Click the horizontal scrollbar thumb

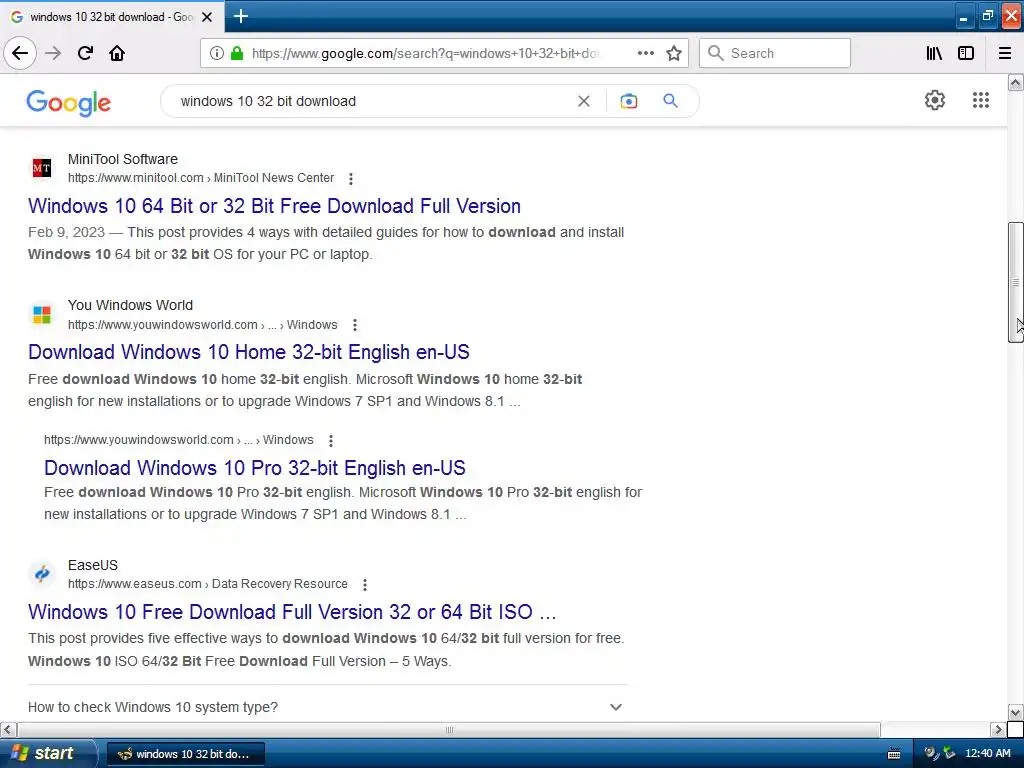(449, 729)
